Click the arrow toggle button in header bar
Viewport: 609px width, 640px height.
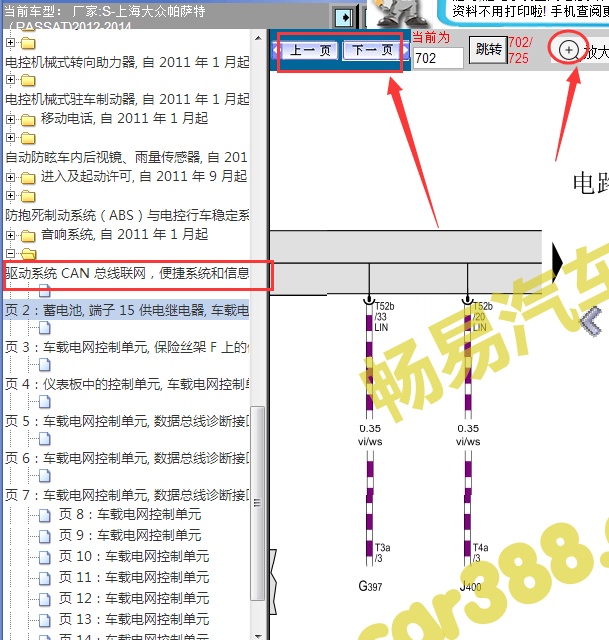(344, 18)
